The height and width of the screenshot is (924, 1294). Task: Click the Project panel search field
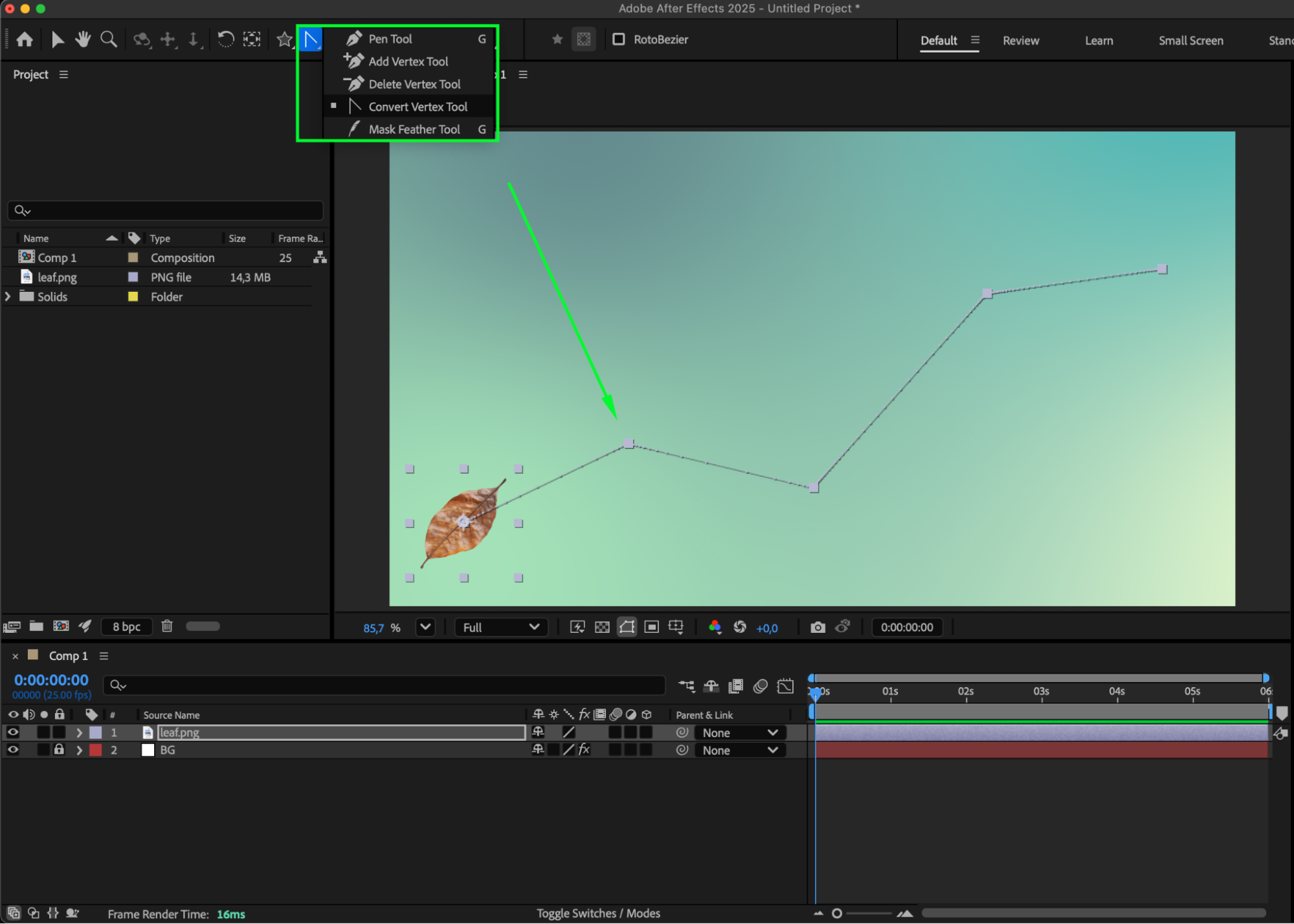(x=166, y=210)
